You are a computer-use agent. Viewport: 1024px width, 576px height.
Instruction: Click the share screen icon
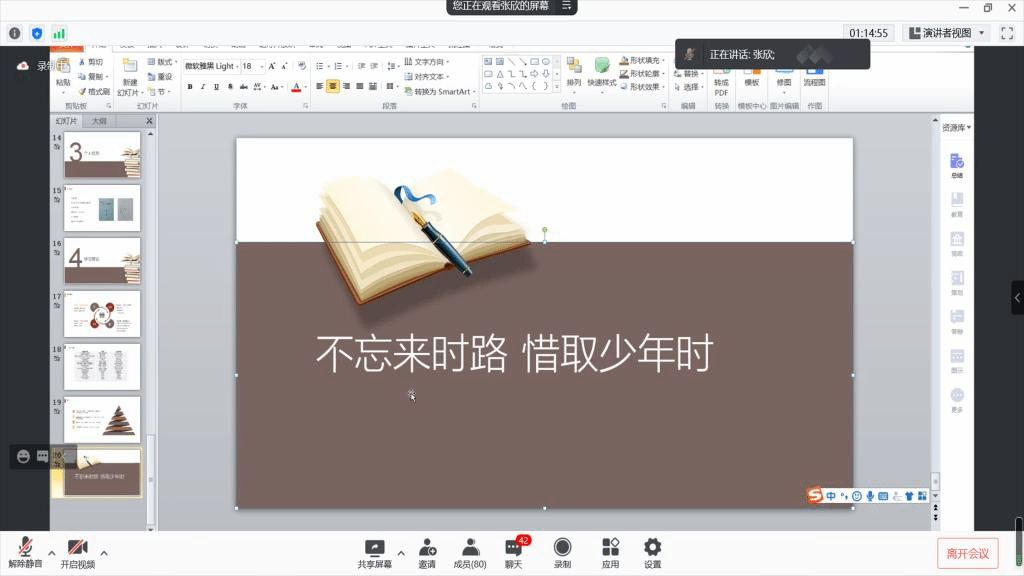pos(375,548)
